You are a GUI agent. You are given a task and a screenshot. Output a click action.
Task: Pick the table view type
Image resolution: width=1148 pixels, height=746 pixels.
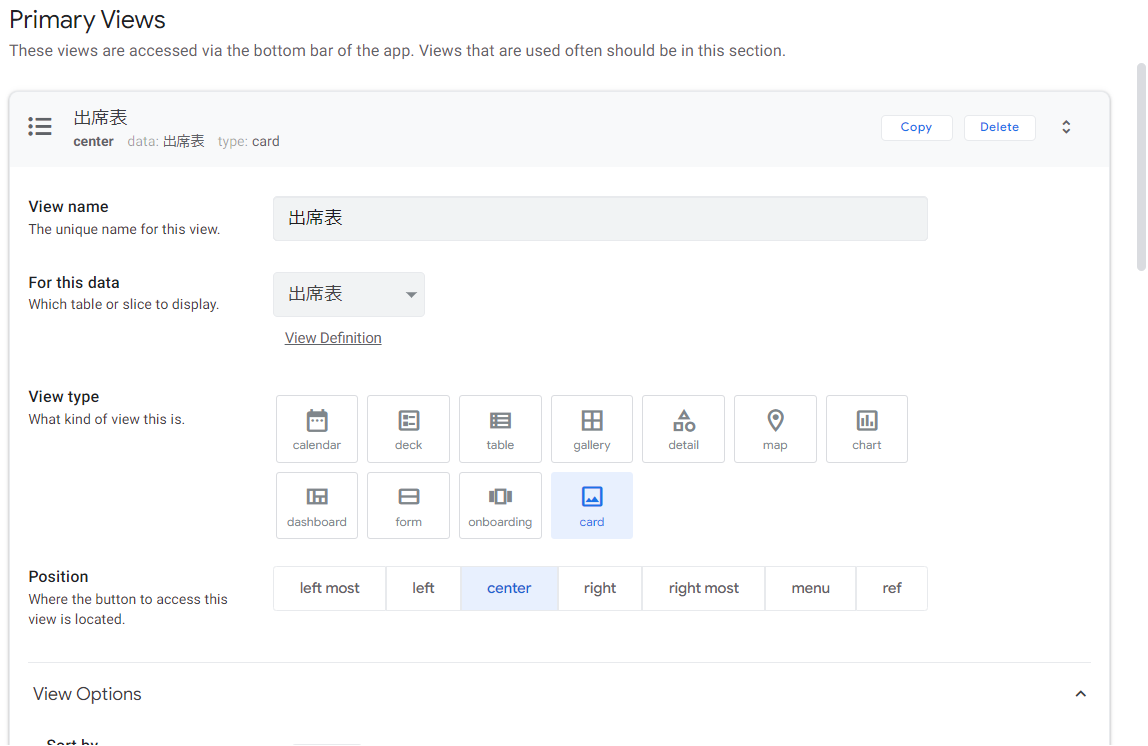(500, 429)
